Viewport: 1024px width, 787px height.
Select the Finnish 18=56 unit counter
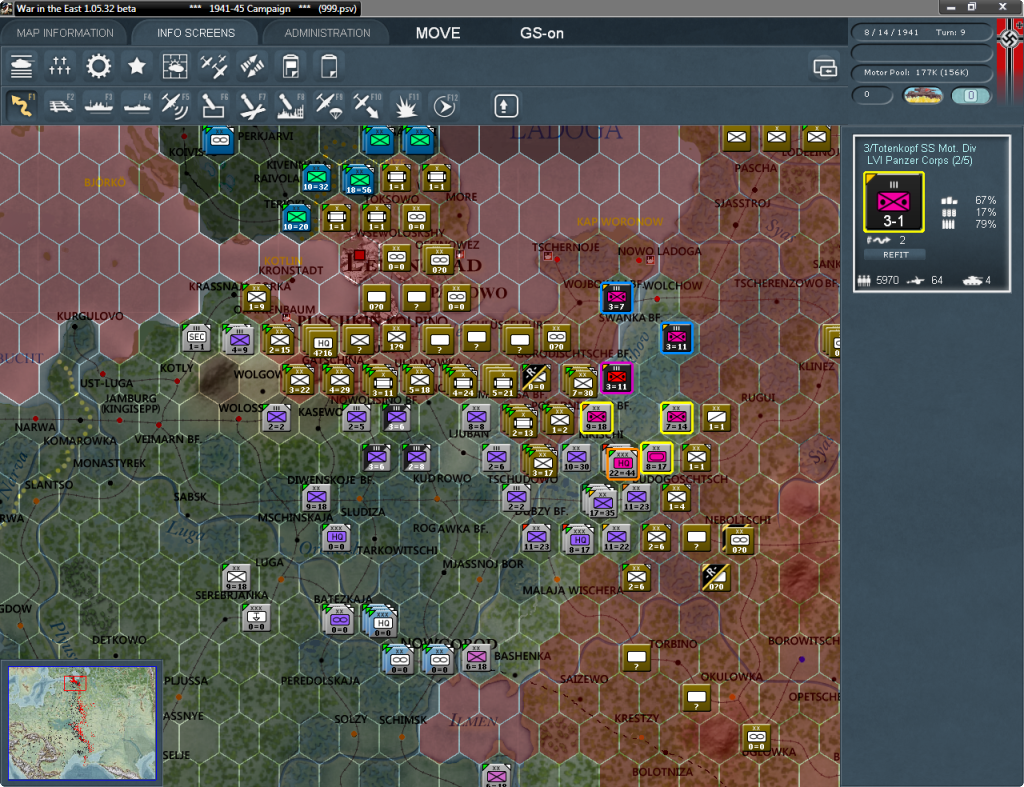coord(359,181)
